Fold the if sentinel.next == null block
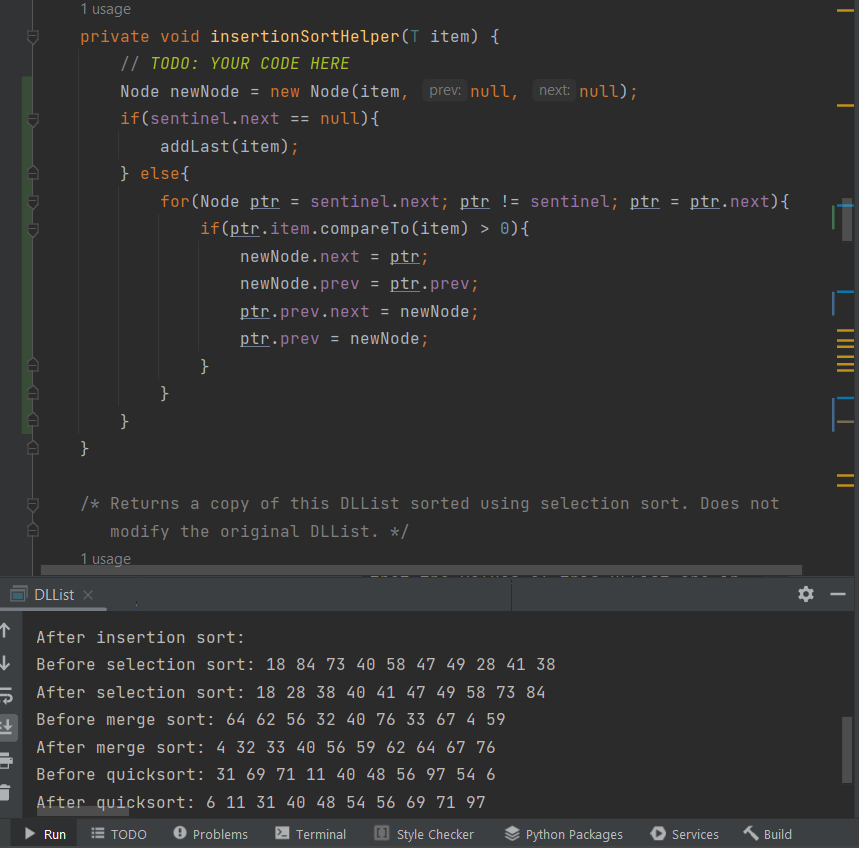The width and height of the screenshot is (859, 848). pyautogui.click(x=32, y=119)
